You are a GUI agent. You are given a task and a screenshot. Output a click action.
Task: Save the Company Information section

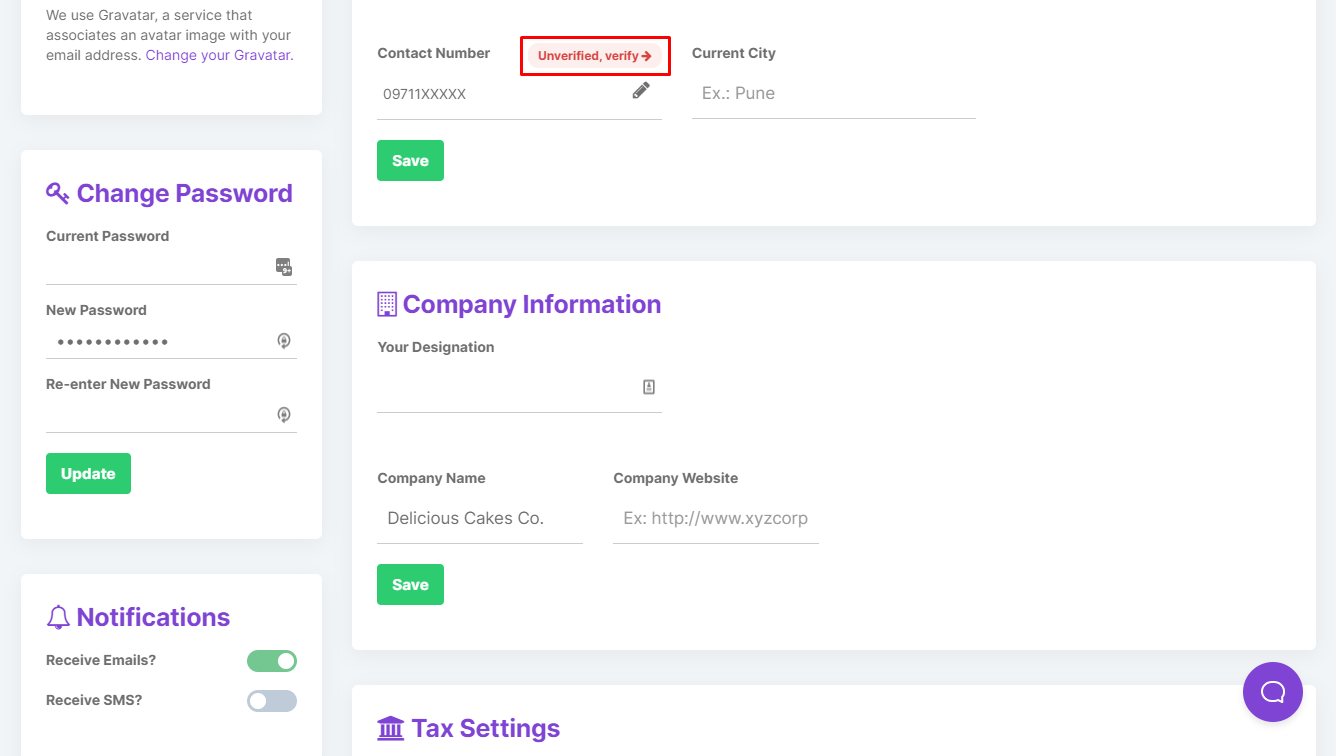(x=410, y=585)
